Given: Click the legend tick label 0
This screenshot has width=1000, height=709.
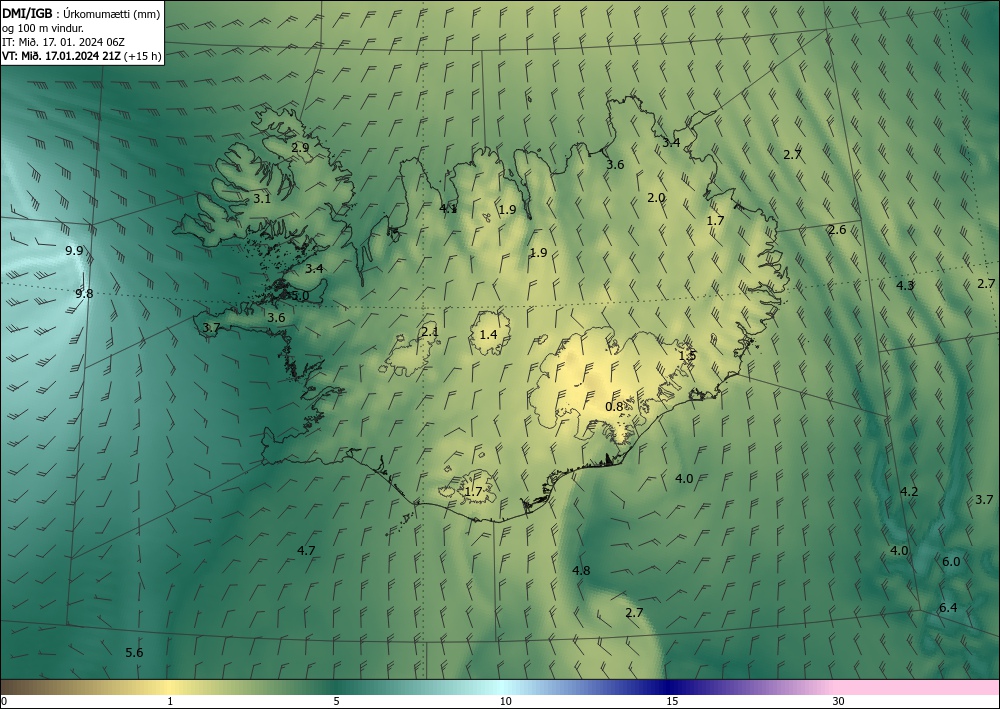Looking at the screenshot, I should pyautogui.click(x=3, y=702).
